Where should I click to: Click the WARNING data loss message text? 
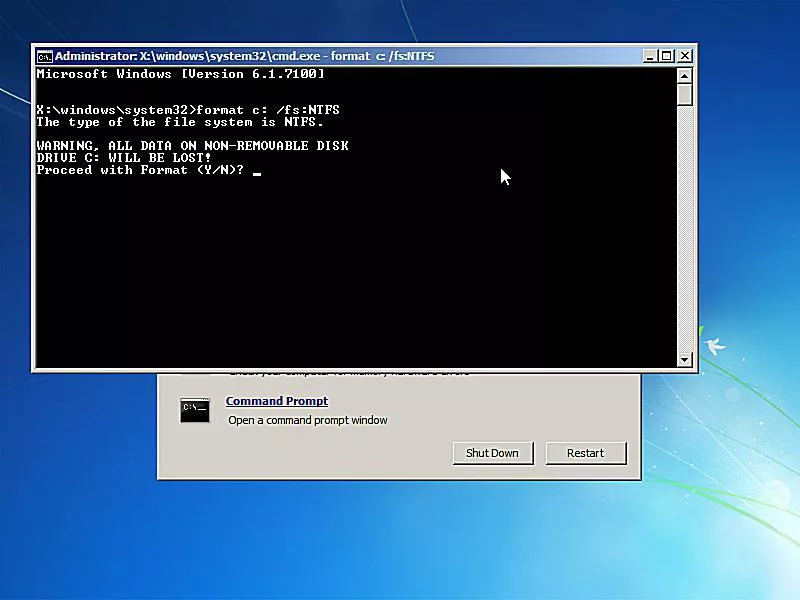tap(193, 145)
